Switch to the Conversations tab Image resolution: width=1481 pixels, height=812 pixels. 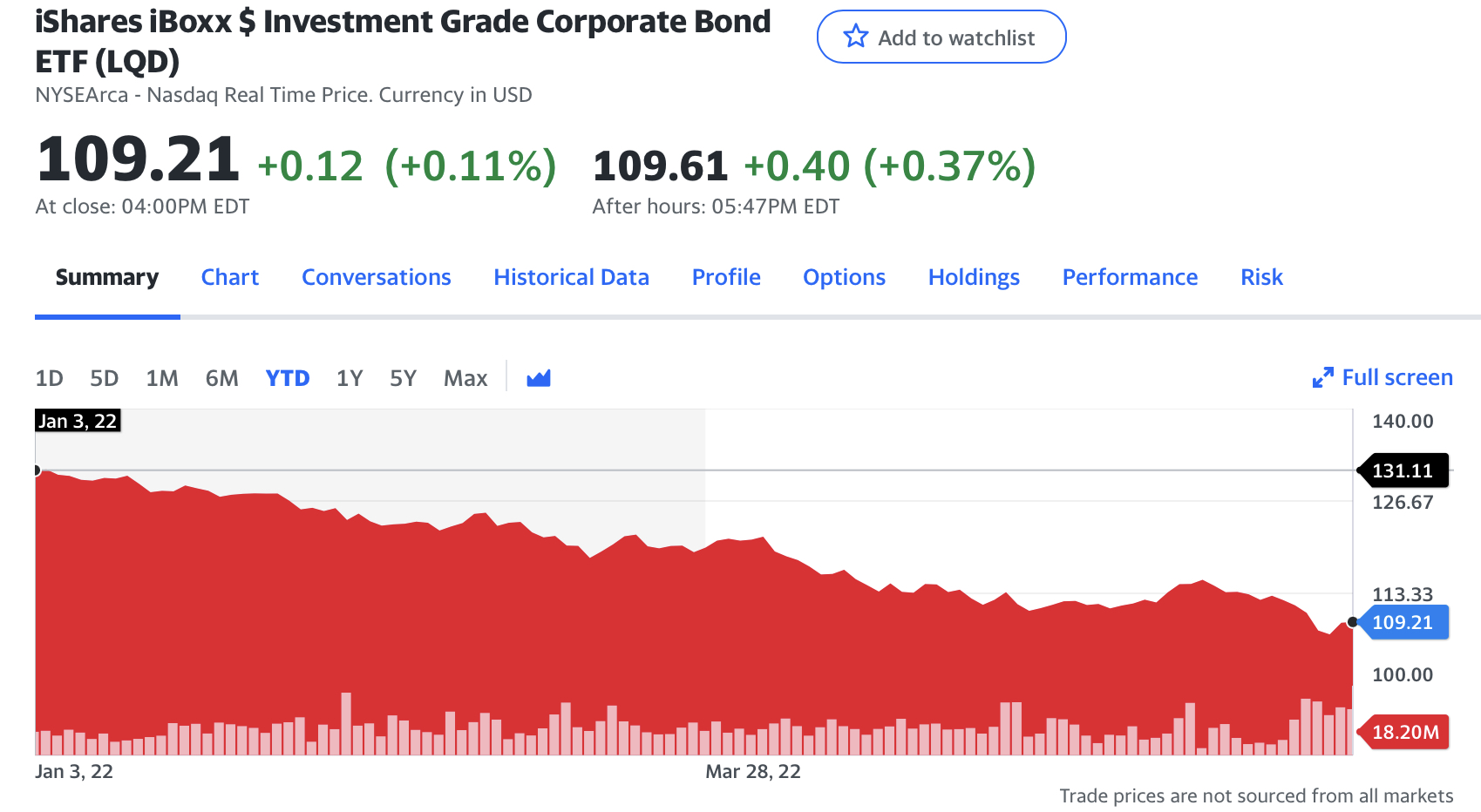[x=377, y=277]
